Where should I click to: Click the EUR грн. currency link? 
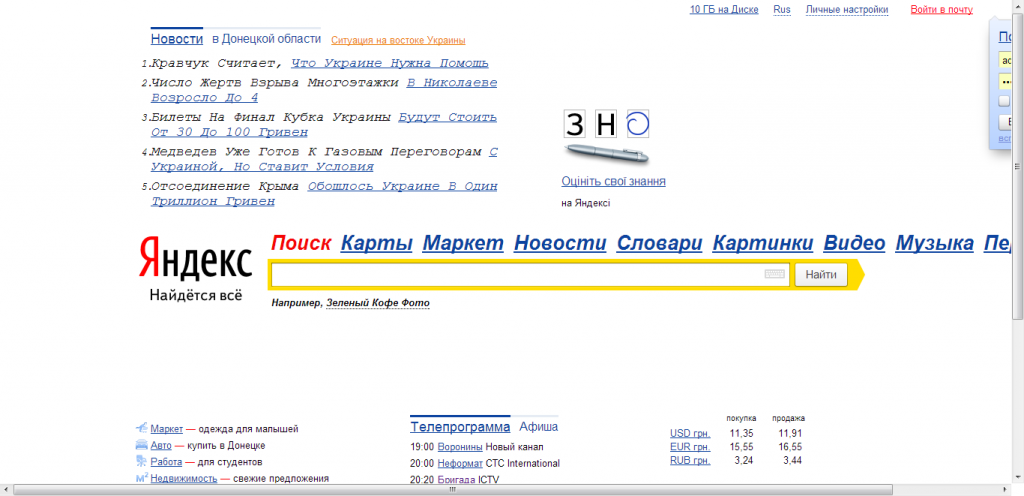pos(690,447)
